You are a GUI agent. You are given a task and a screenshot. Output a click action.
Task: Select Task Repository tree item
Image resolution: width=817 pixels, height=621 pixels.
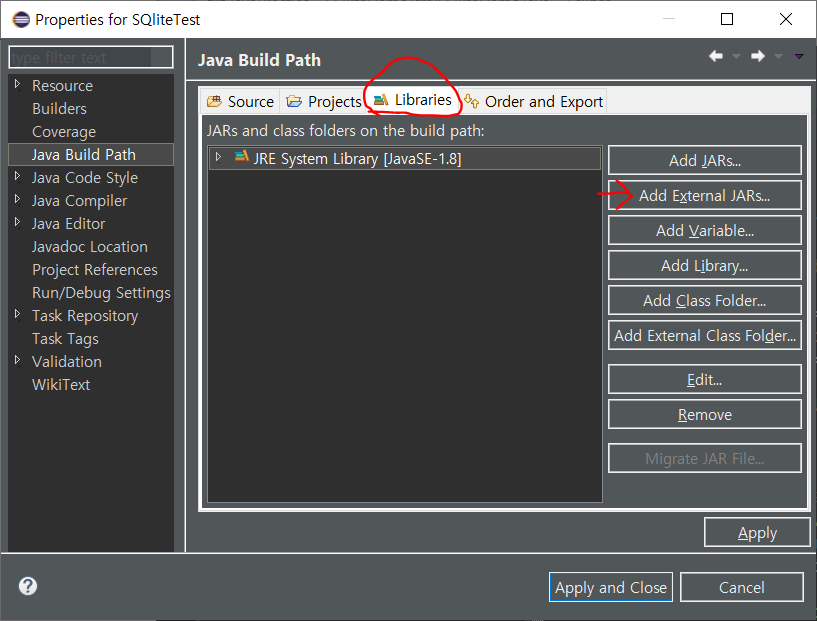(85, 316)
